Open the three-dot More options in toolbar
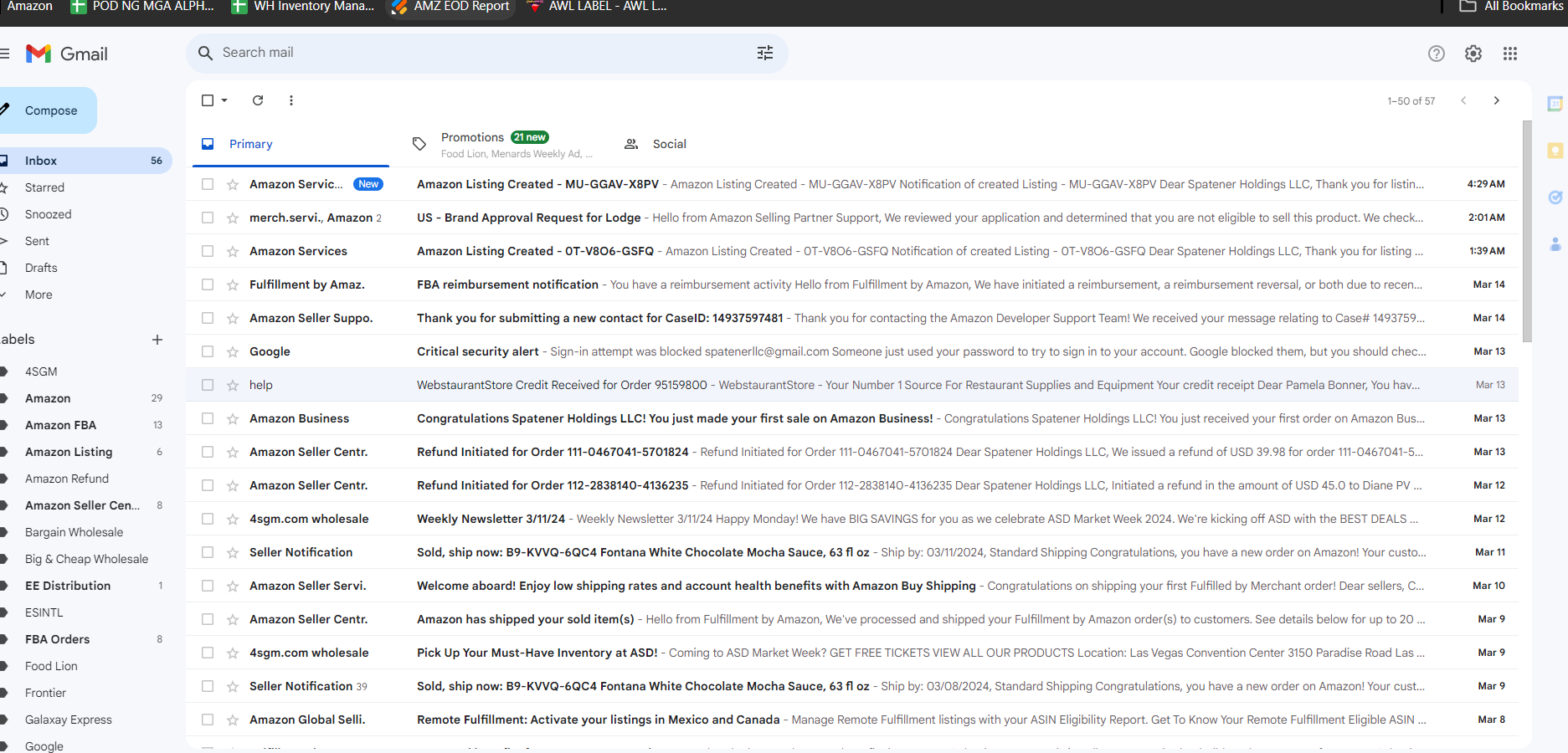Screen dimensions: 1568x753 291,100
